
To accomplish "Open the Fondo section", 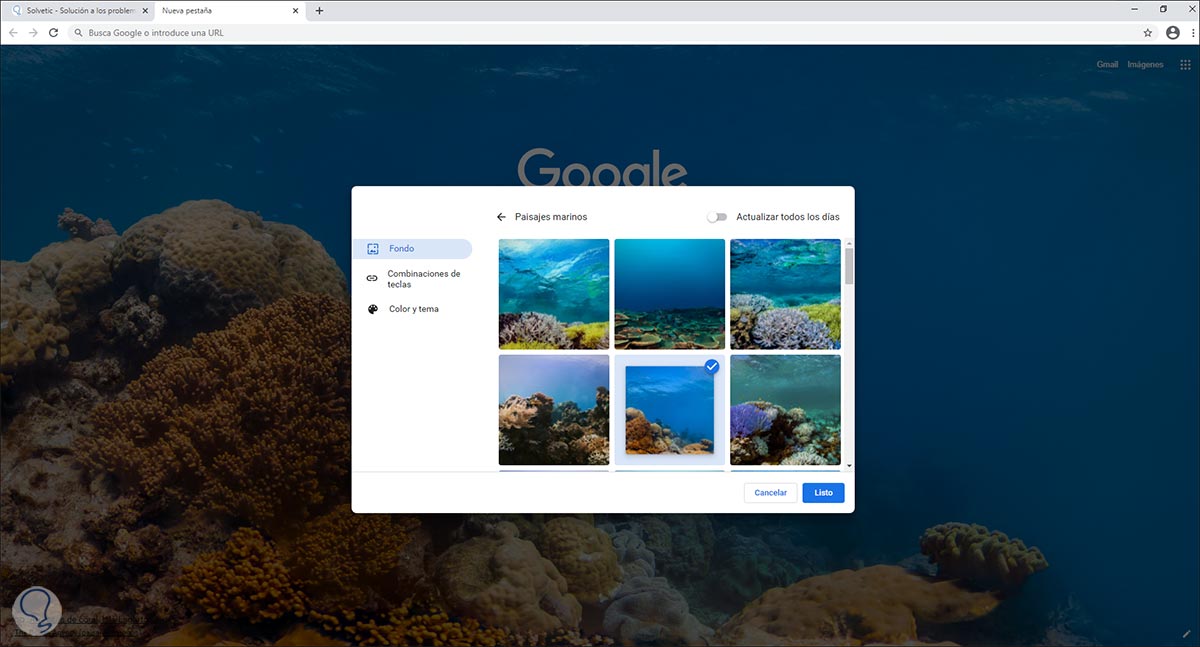I will 412,249.
